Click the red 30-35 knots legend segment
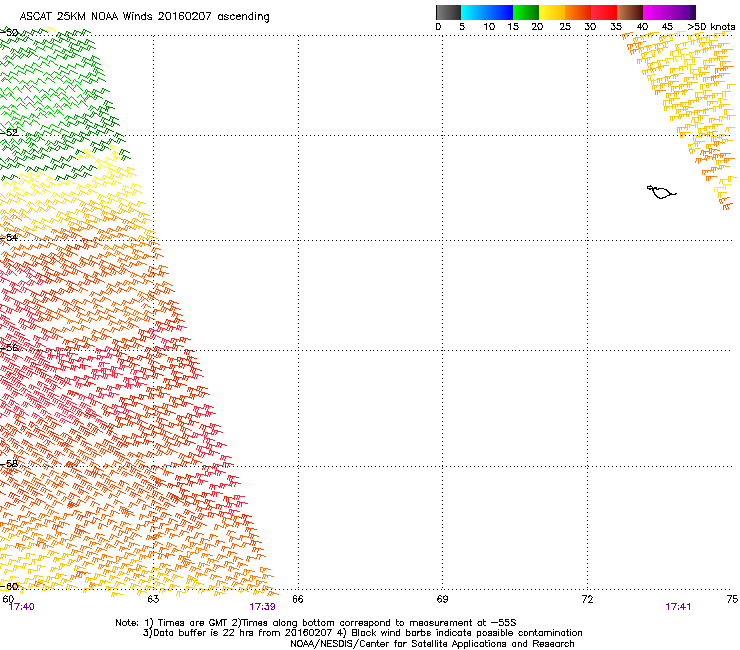 pos(604,12)
